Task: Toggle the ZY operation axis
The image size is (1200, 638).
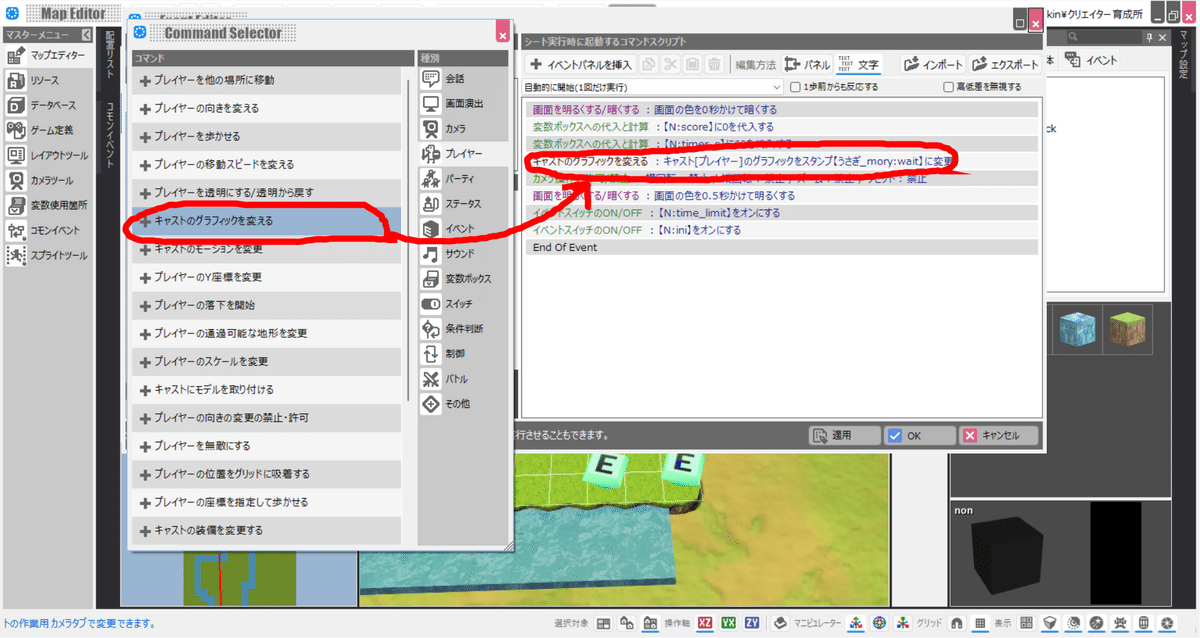Action: [x=752, y=622]
